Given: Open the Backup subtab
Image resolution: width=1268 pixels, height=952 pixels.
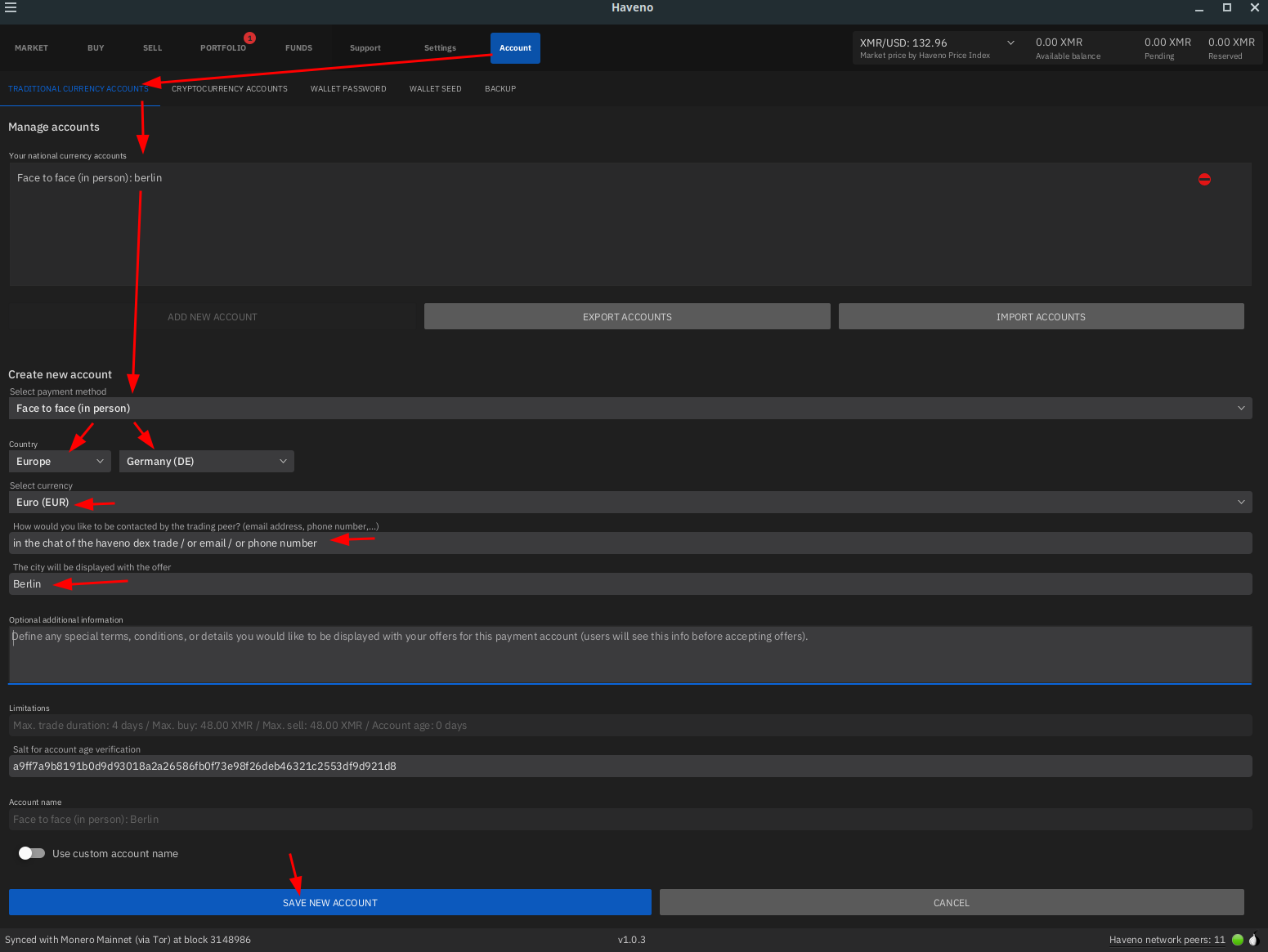Looking at the screenshot, I should click(500, 88).
